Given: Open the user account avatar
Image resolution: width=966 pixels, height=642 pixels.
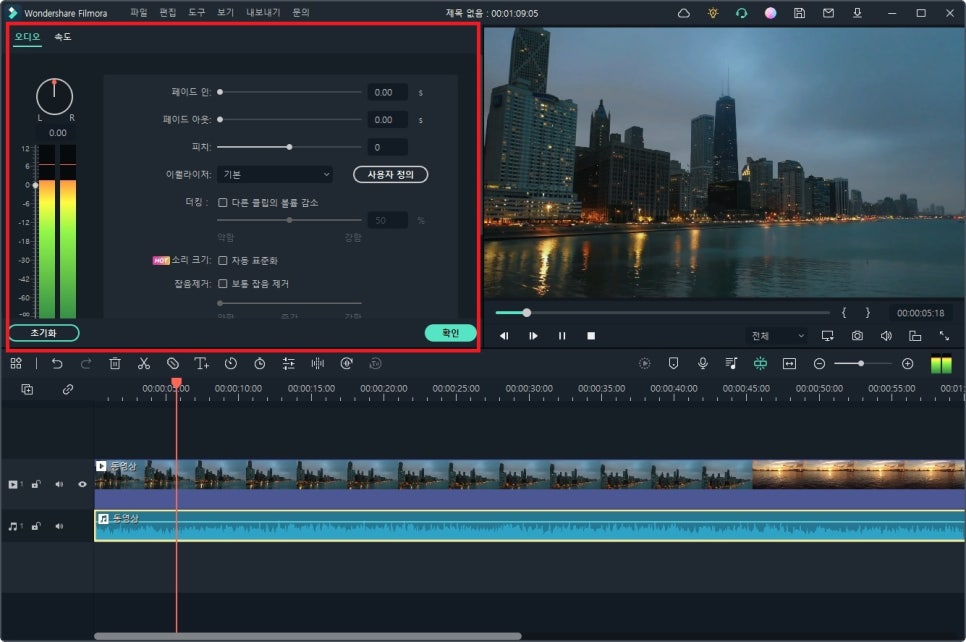Looking at the screenshot, I should tap(771, 13).
